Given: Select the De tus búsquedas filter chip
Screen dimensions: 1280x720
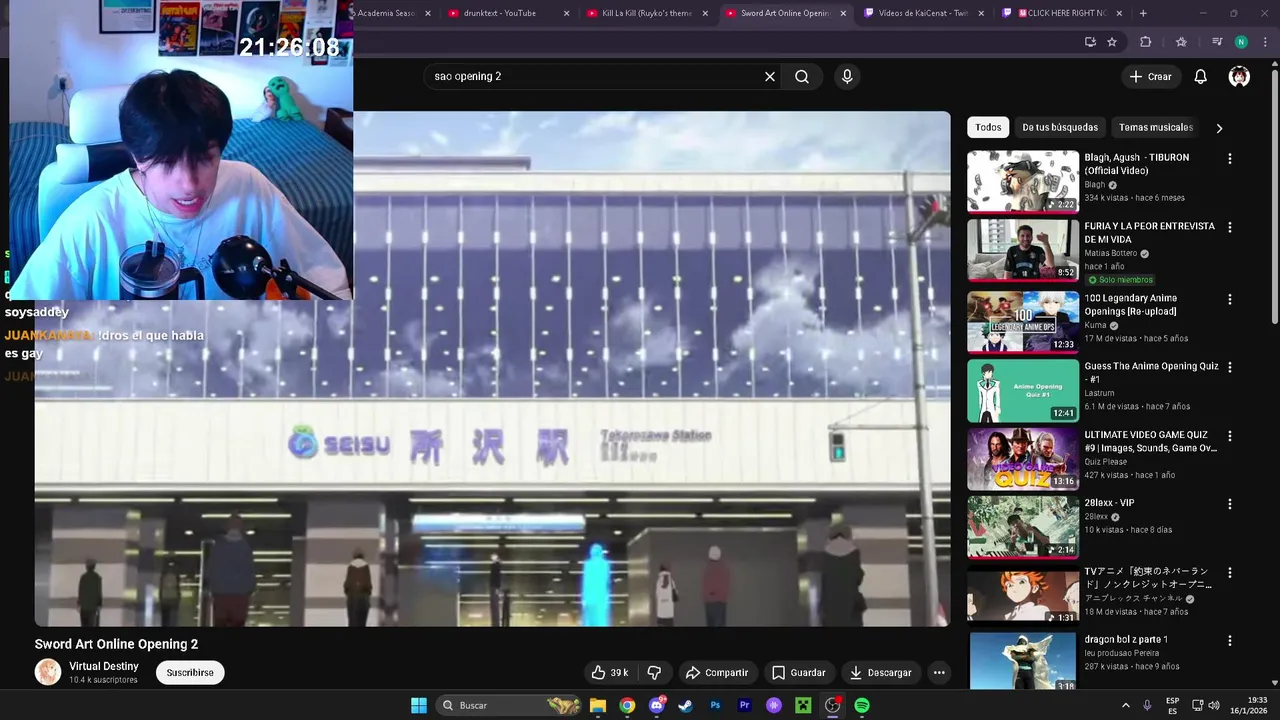Looking at the screenshot, I should tap(1060, 127).
